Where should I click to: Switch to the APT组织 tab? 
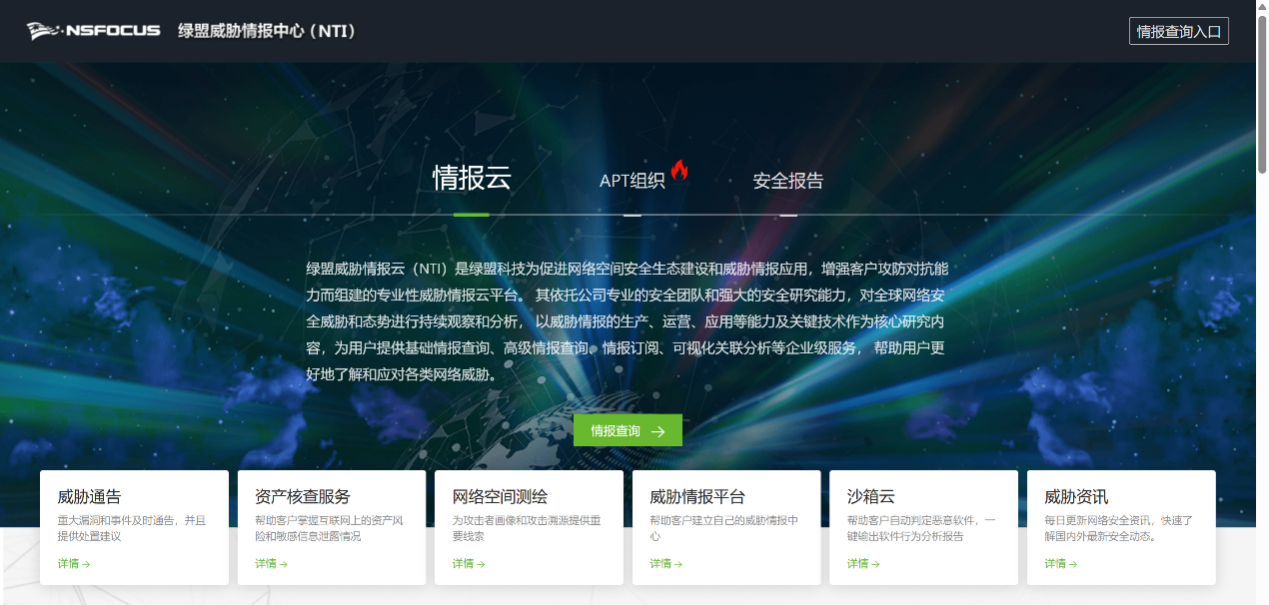pos(631,180)
